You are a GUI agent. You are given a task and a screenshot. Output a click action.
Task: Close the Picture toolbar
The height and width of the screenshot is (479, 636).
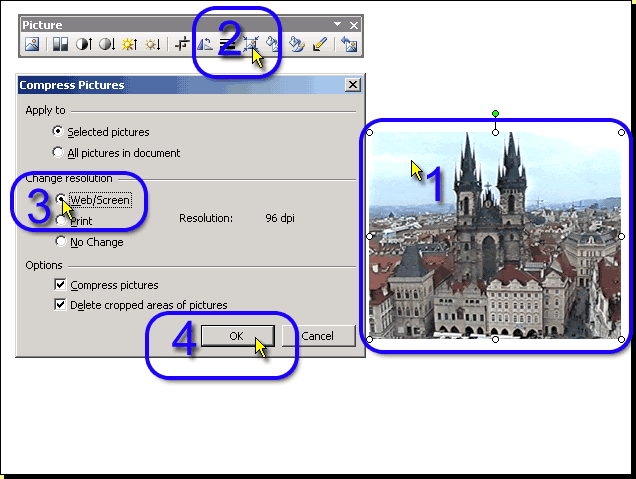pyautogui.click(x=354, y=25)
